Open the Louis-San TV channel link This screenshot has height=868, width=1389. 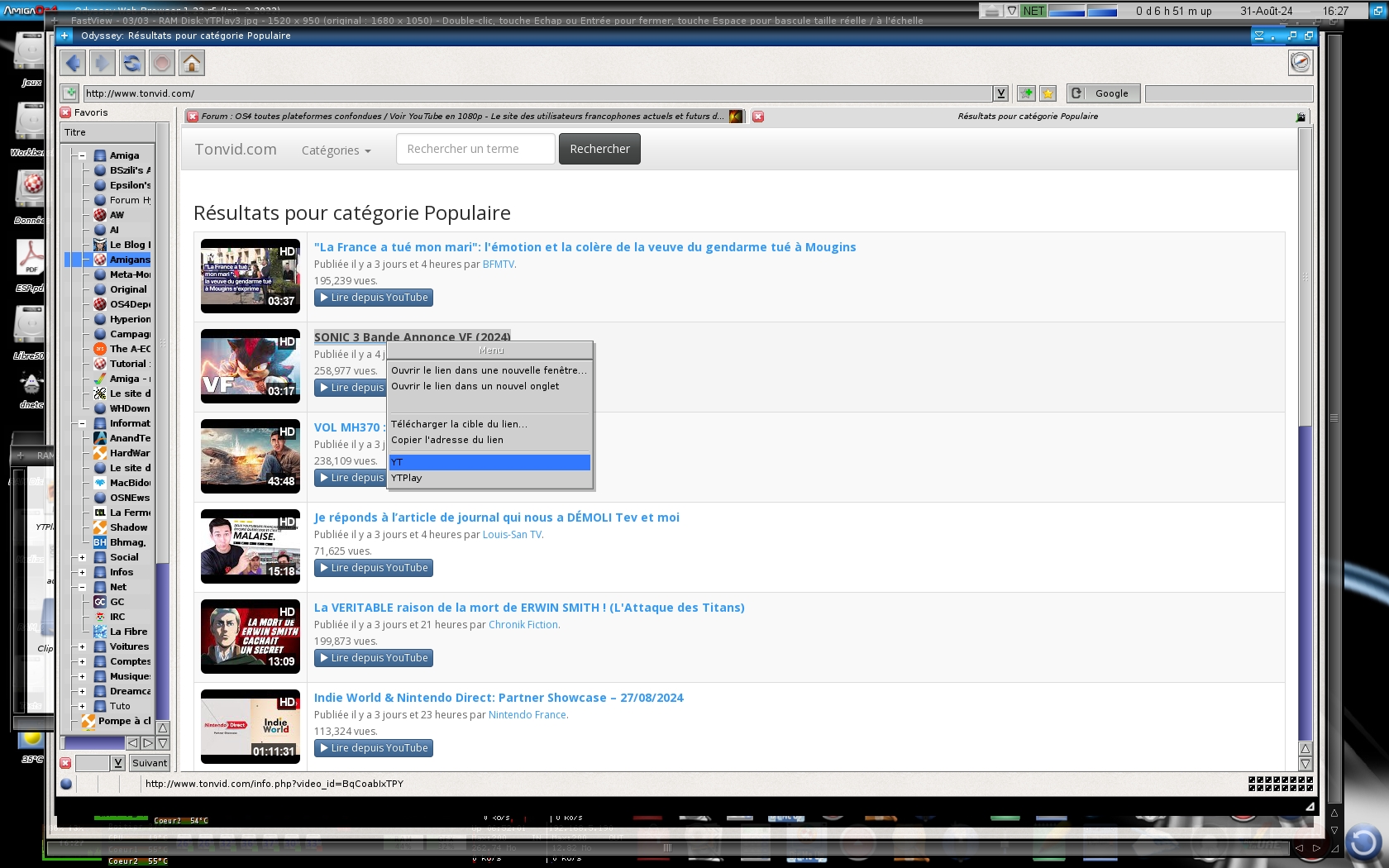point(513,535)
